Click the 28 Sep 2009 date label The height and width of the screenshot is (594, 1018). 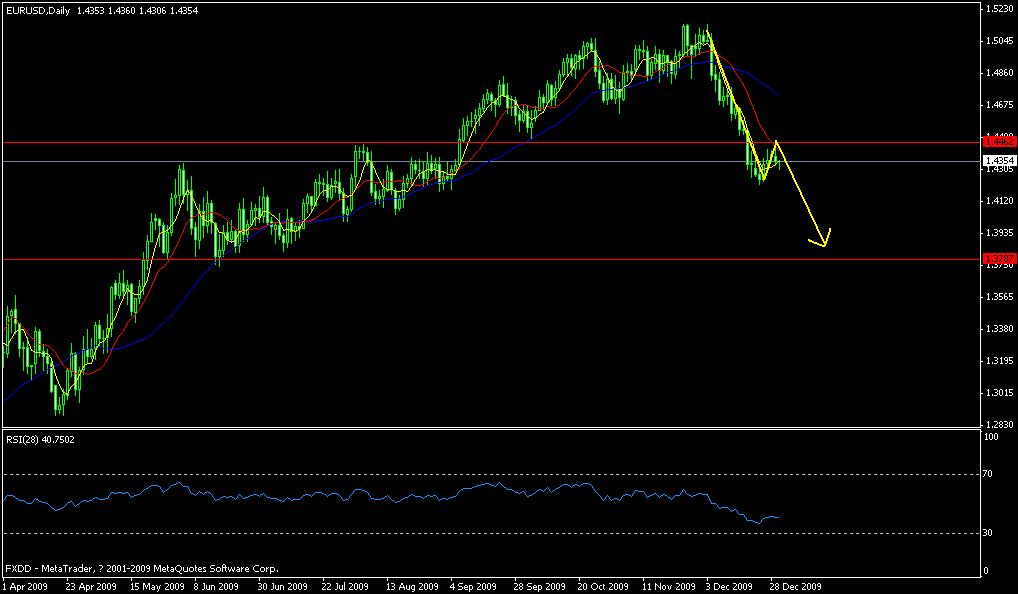(540, 586)
